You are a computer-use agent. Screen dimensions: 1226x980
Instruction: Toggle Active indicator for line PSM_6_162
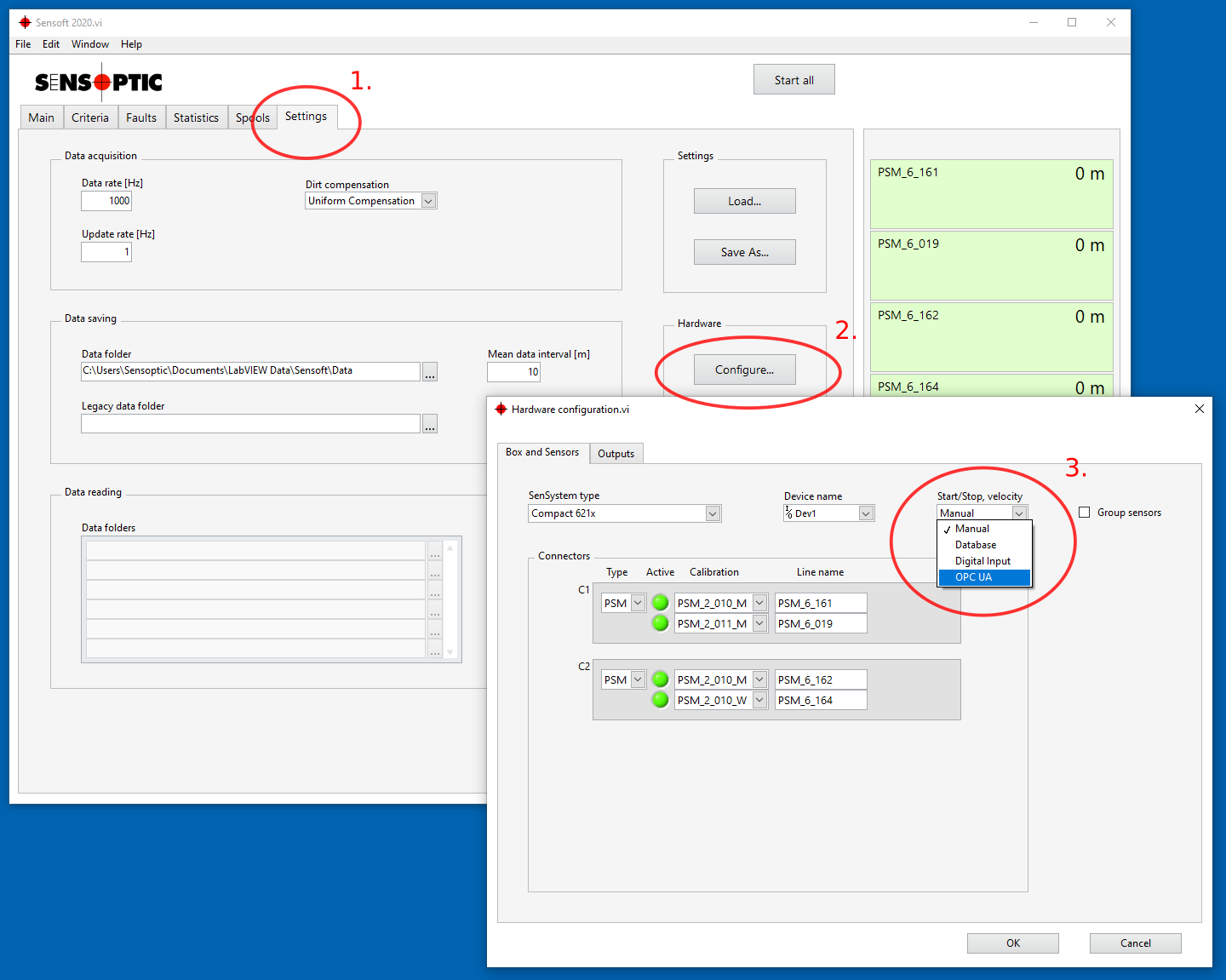[x=660, y=679]
